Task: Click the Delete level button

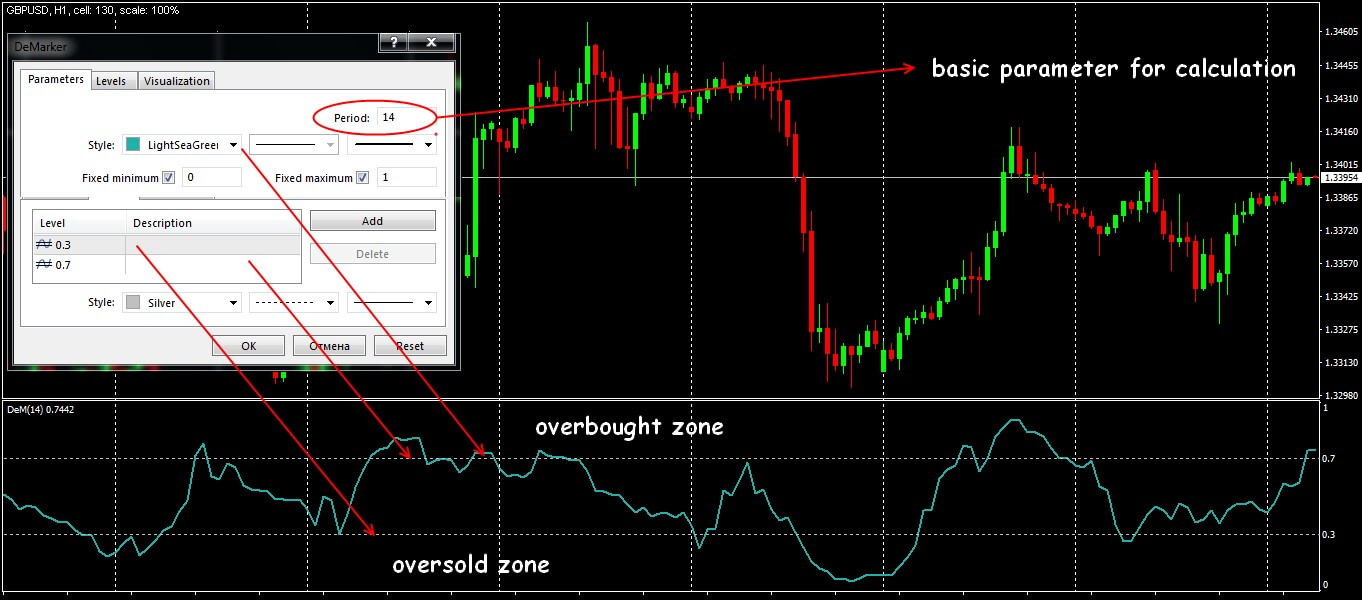Action: [x=372, y=254]
